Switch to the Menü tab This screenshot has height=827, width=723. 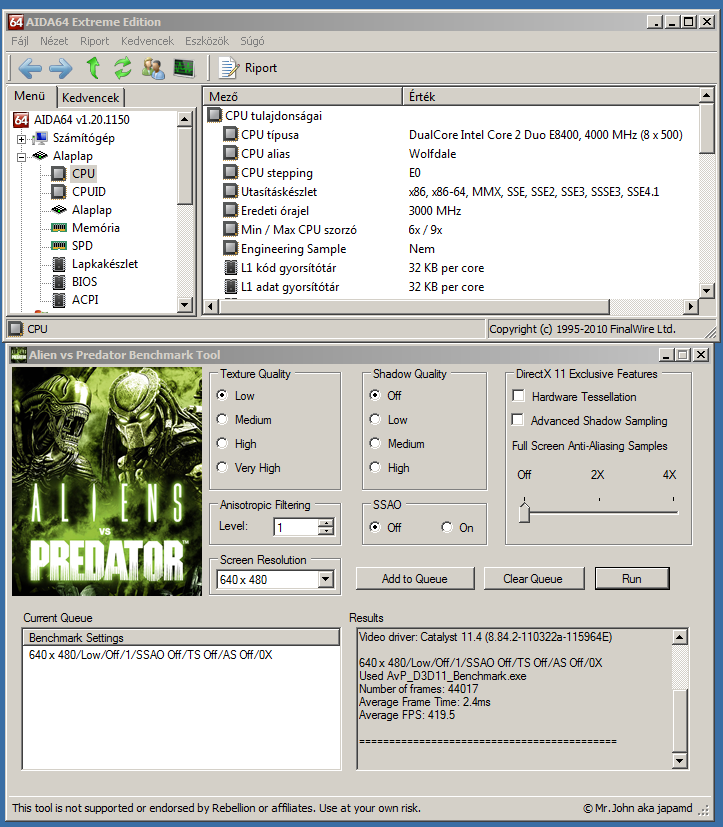pyautogui.click(x=30, y=96)
